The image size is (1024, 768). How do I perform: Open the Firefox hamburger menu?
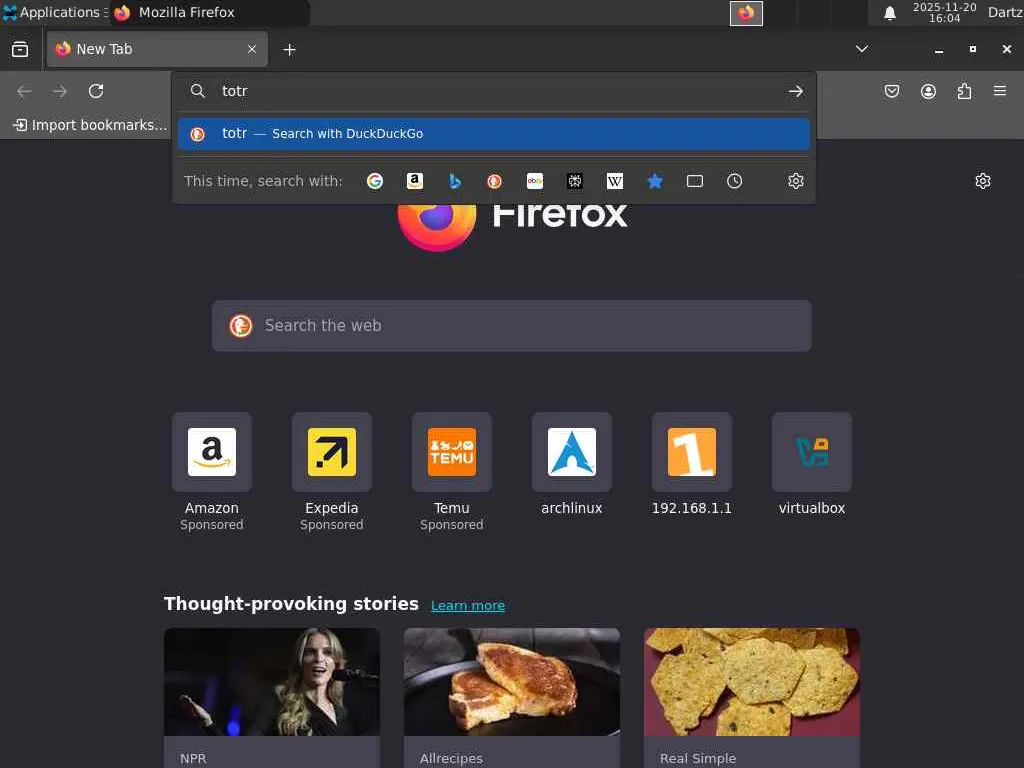(x=1000, y=91)
